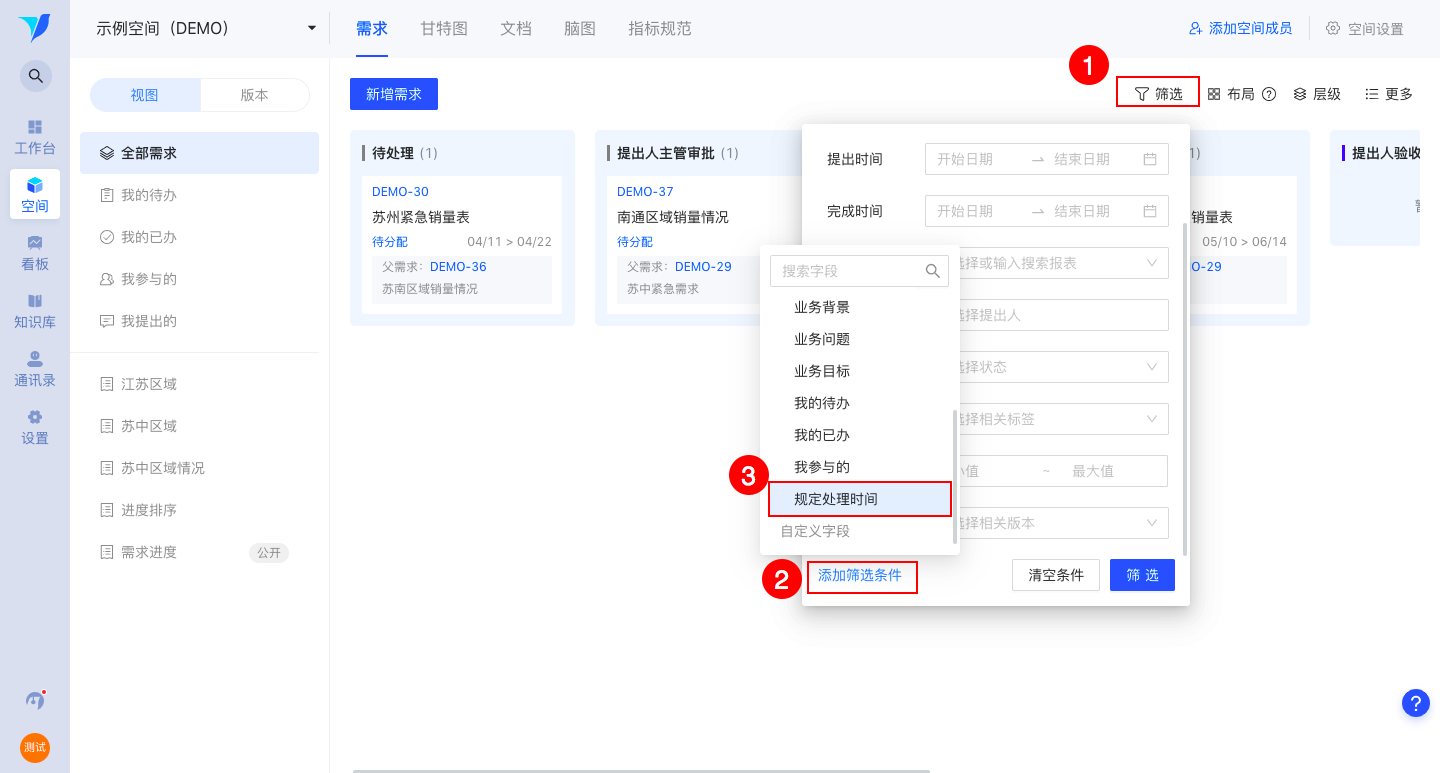Click the sidebar search magnifier icon
Image resolution: width=1440 pixels, height=773 pixels.
click(35, 75)
